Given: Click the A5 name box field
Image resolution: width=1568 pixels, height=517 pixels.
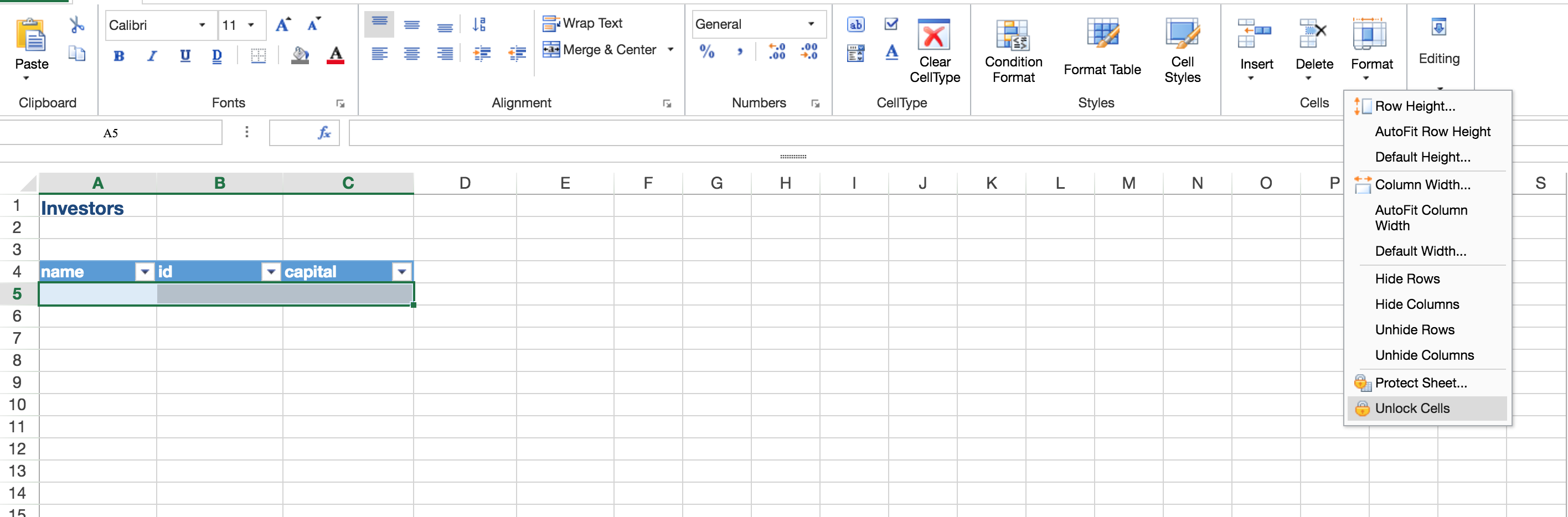Looking at the screenshot, I should (111, 133).
